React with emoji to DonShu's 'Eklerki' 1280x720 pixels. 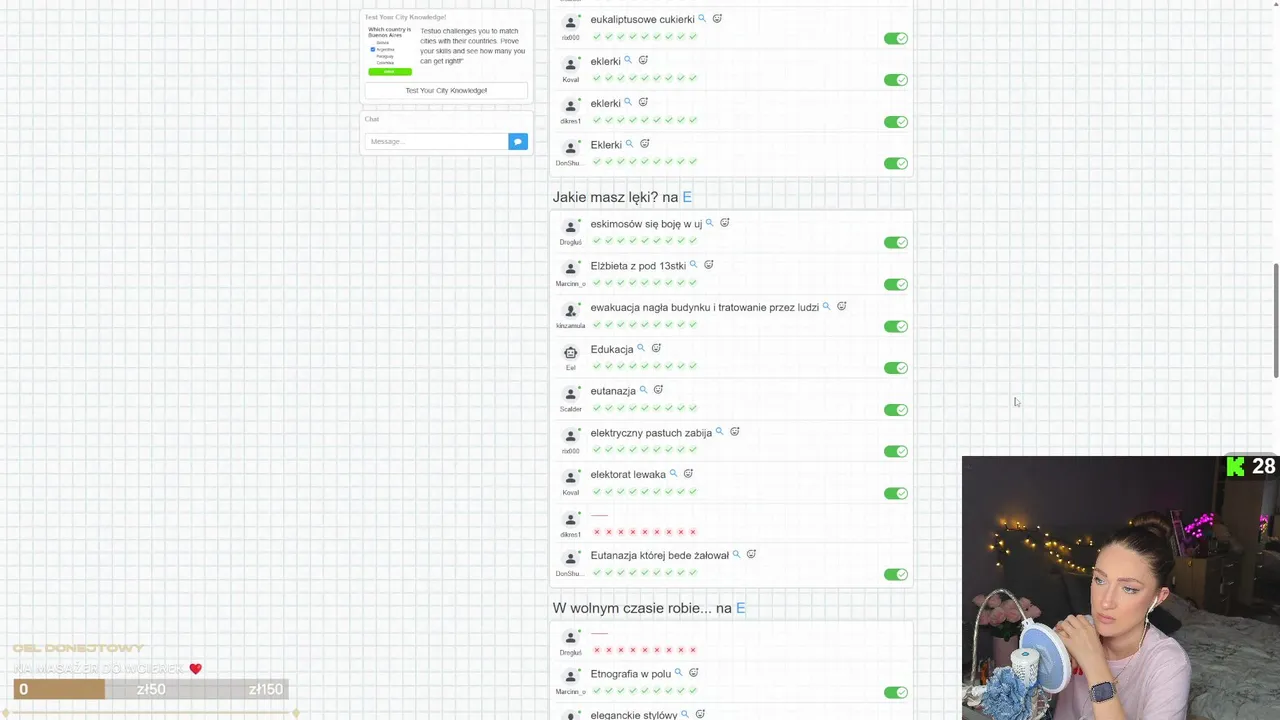[x=644, y=144]
